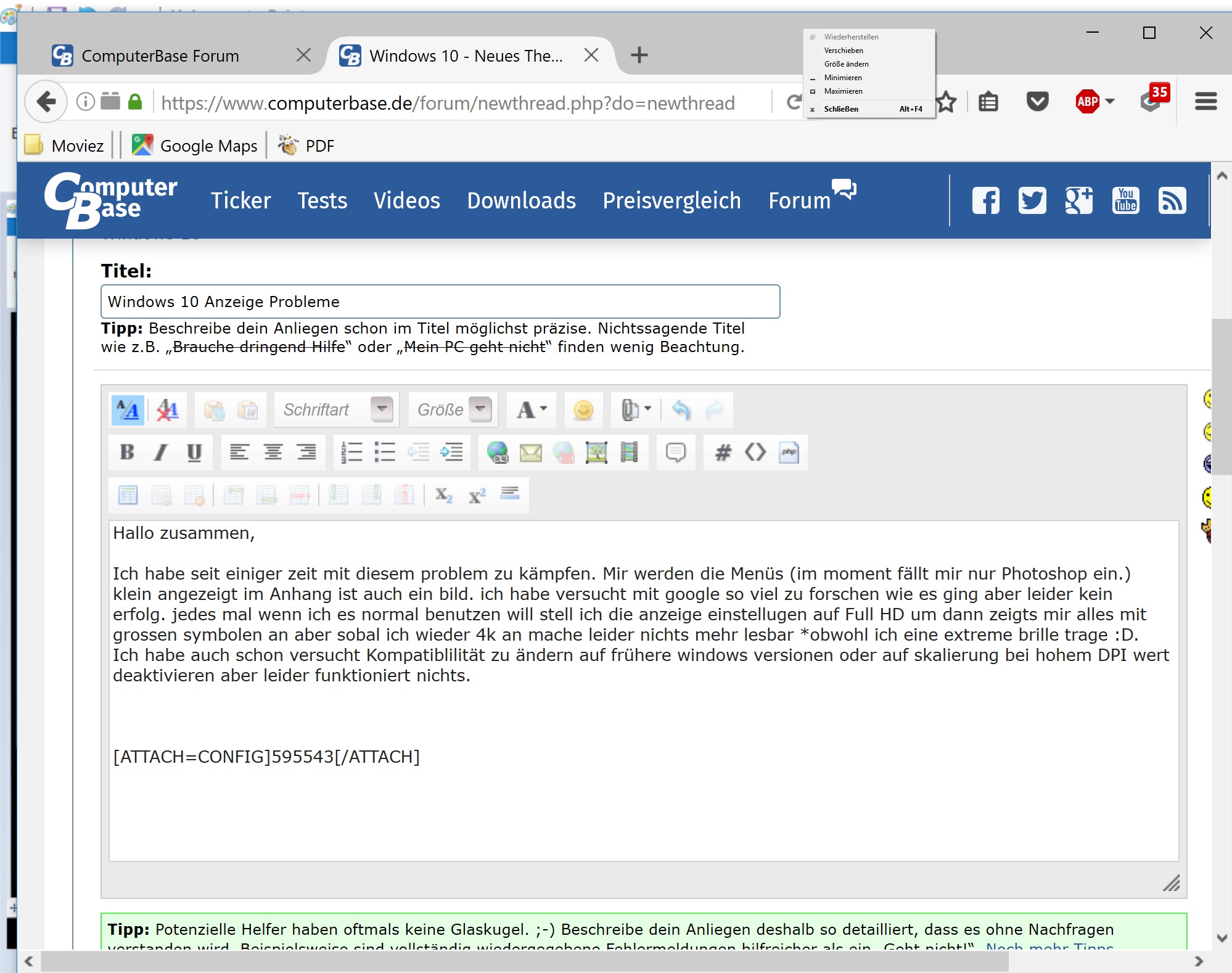Insert a quote with speech bubble icon
This screenshot has width=1232, height=973.
pos(676,453)
